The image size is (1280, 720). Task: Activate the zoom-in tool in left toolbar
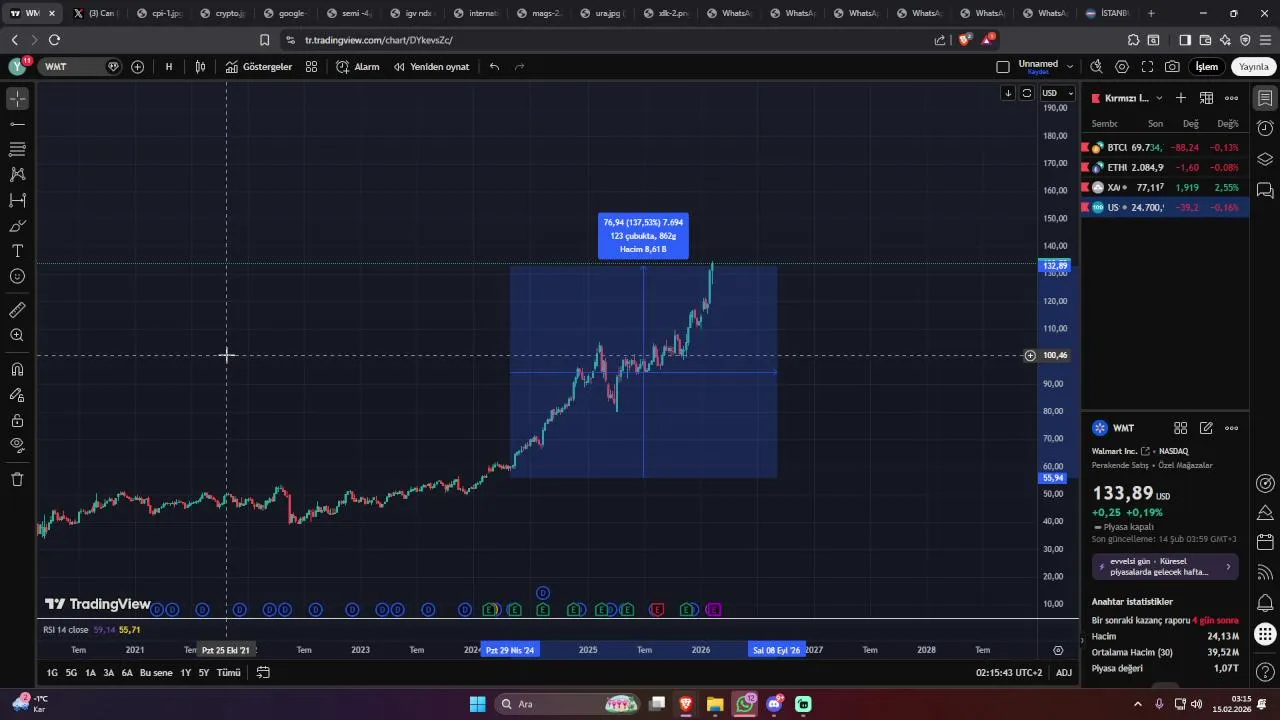click(17, 336)
